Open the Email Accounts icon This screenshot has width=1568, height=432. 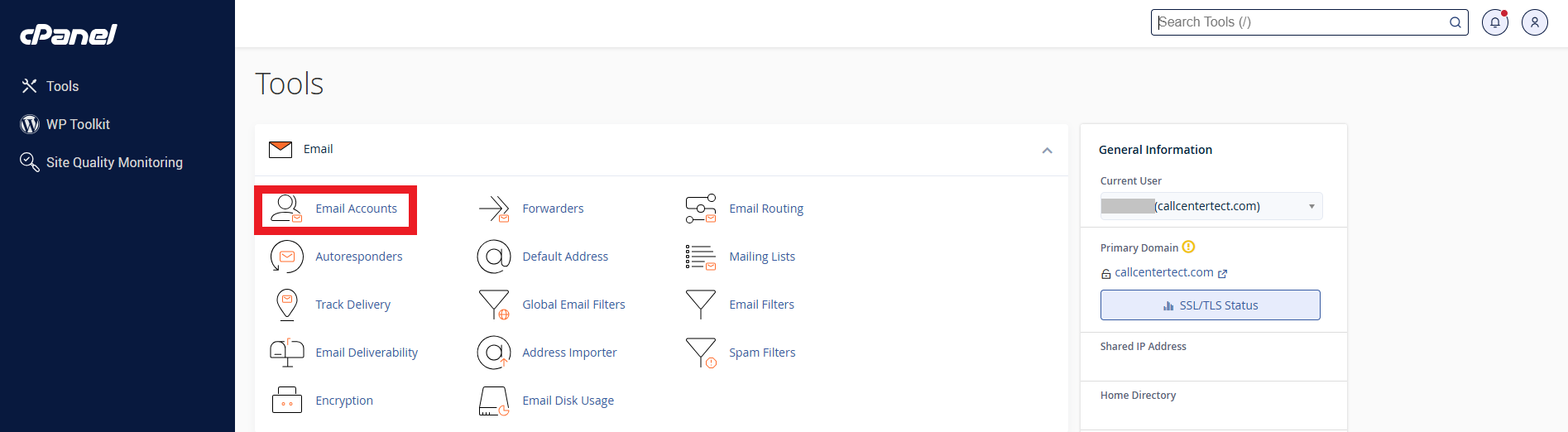pos(286,209)
